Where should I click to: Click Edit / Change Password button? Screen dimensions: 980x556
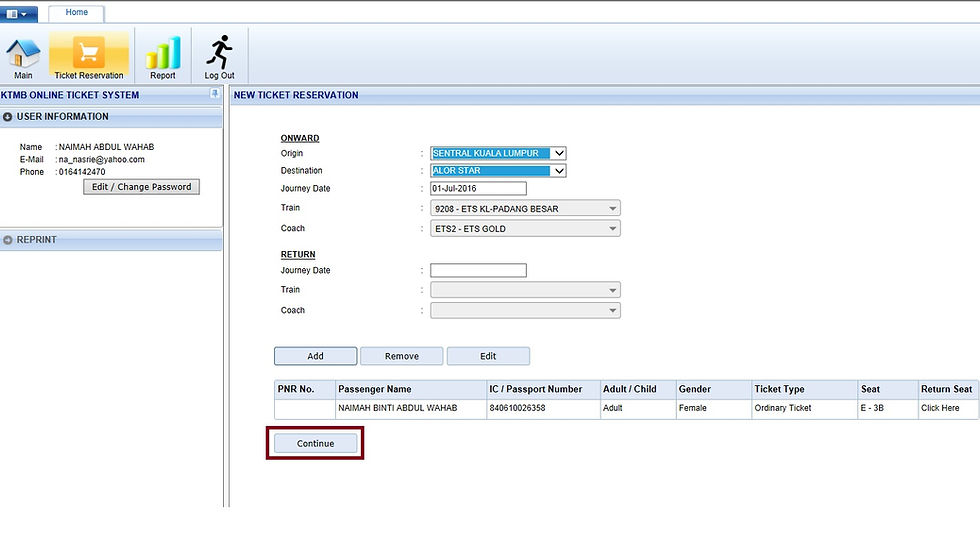coord(141,187)
